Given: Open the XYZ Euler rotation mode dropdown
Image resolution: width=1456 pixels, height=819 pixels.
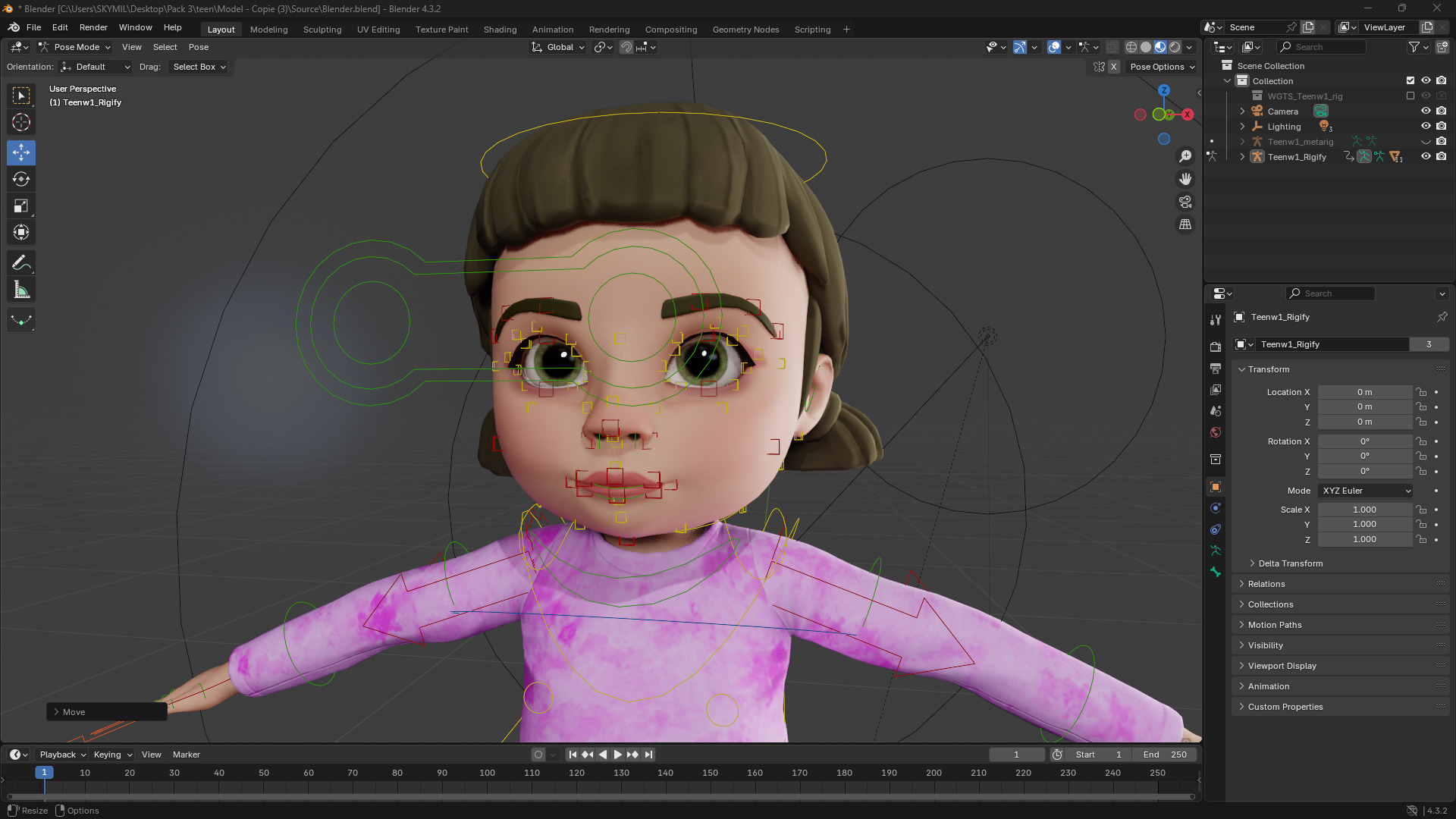Looking at the screenshot, I should pos(1366,491).
